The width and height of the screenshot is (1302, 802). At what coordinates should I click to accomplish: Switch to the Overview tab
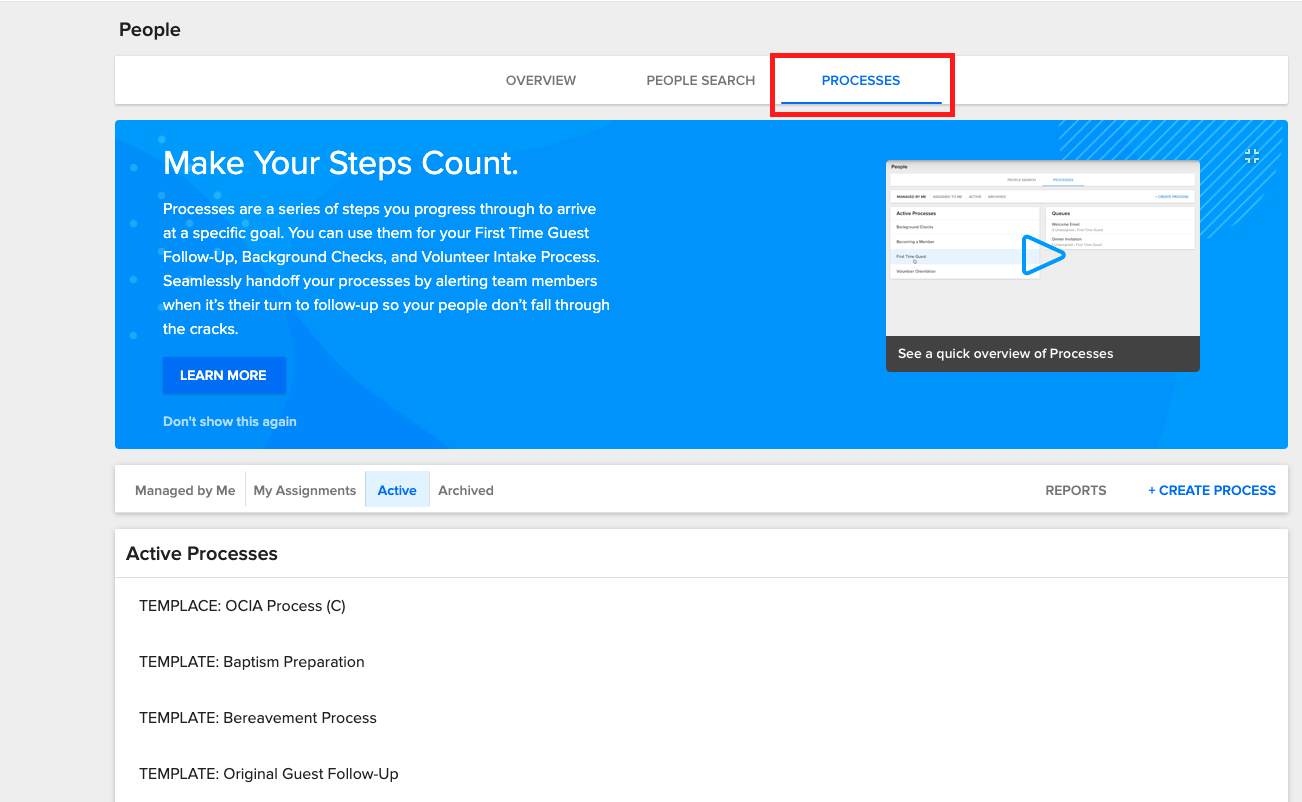[x=540, y=80]
